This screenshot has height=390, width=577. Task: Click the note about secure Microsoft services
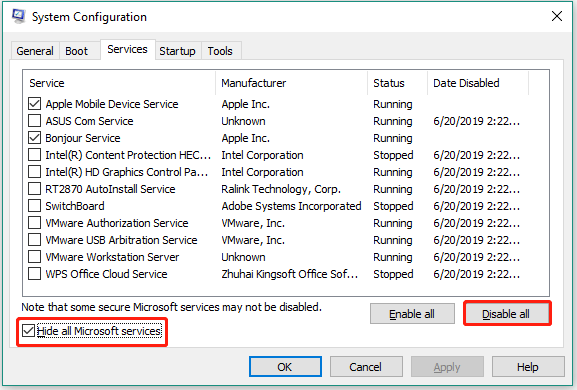[x=171, y=307]
